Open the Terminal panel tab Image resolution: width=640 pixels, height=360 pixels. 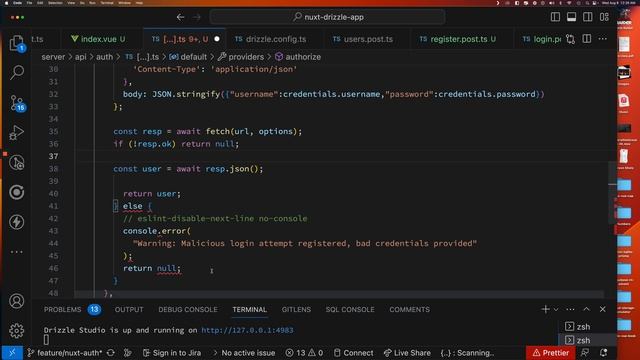pos(249,309)
